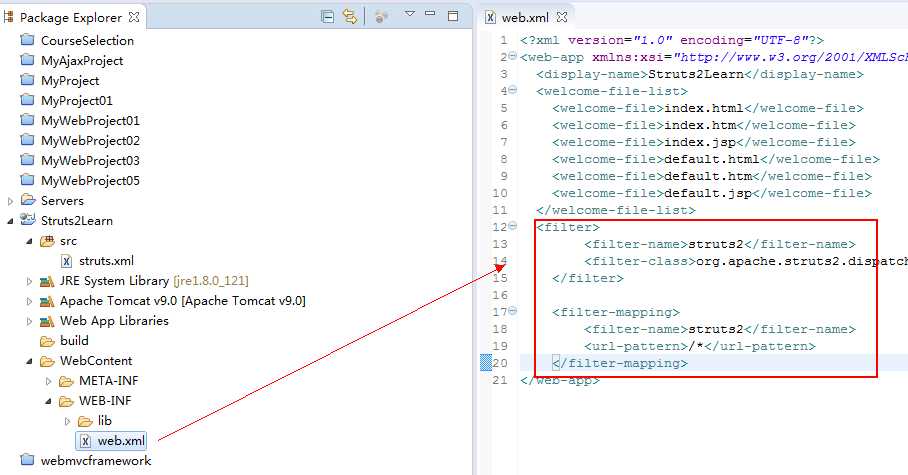Click the filter-class line in editor
The width and height of the screenshot is (908, 475).
(x=746, y=261)
